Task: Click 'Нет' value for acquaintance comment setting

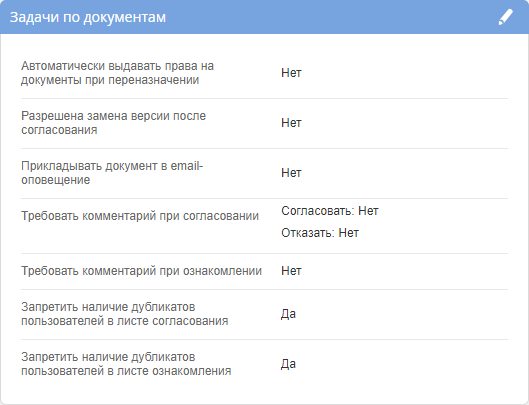Action: pos(291,271)
